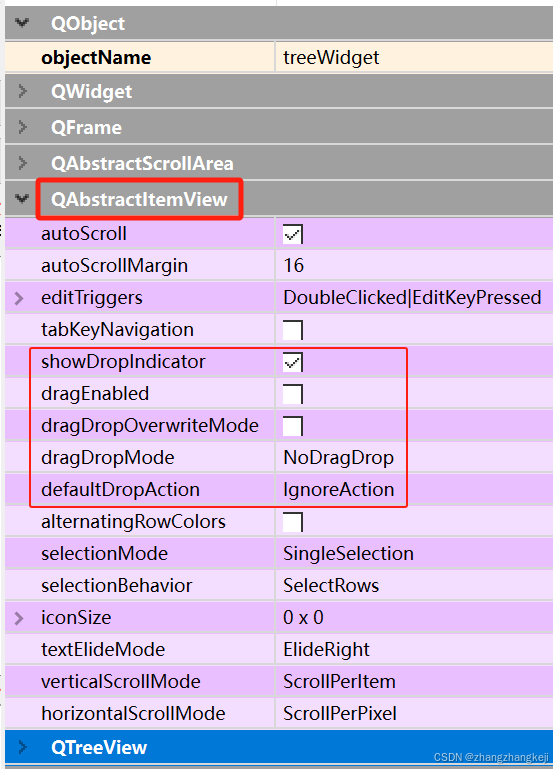553x769 pixels.
Task: Click the QAbstractScrollArea header text
Action: click(x=142, y=163)
